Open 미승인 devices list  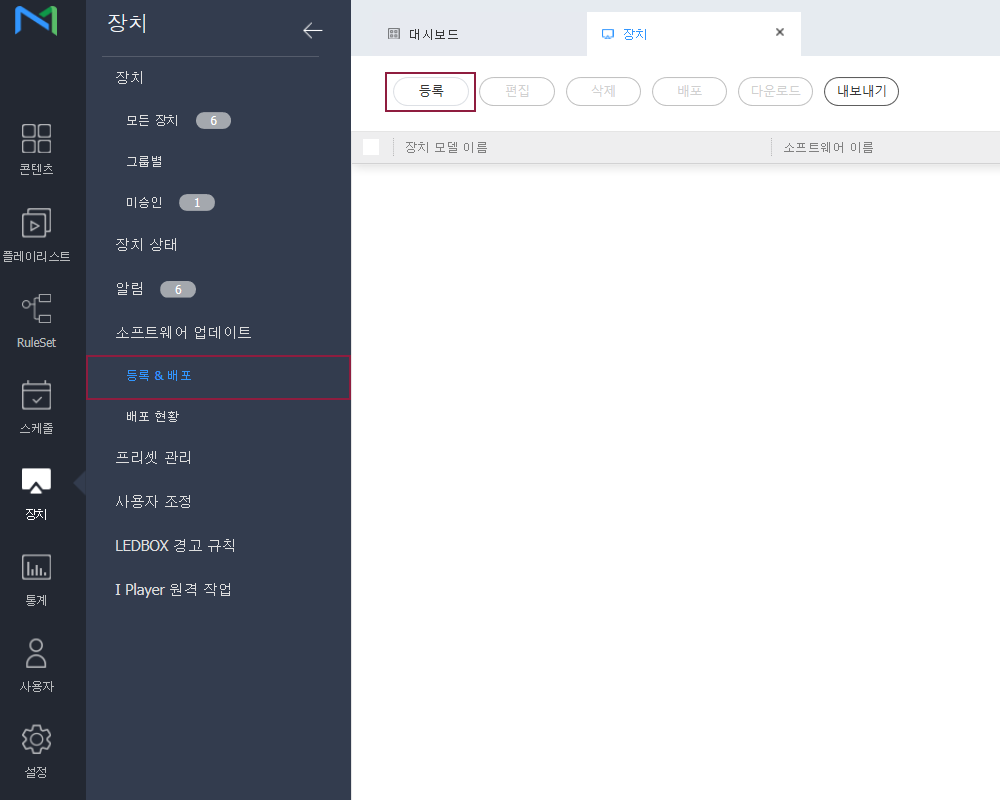144,202
